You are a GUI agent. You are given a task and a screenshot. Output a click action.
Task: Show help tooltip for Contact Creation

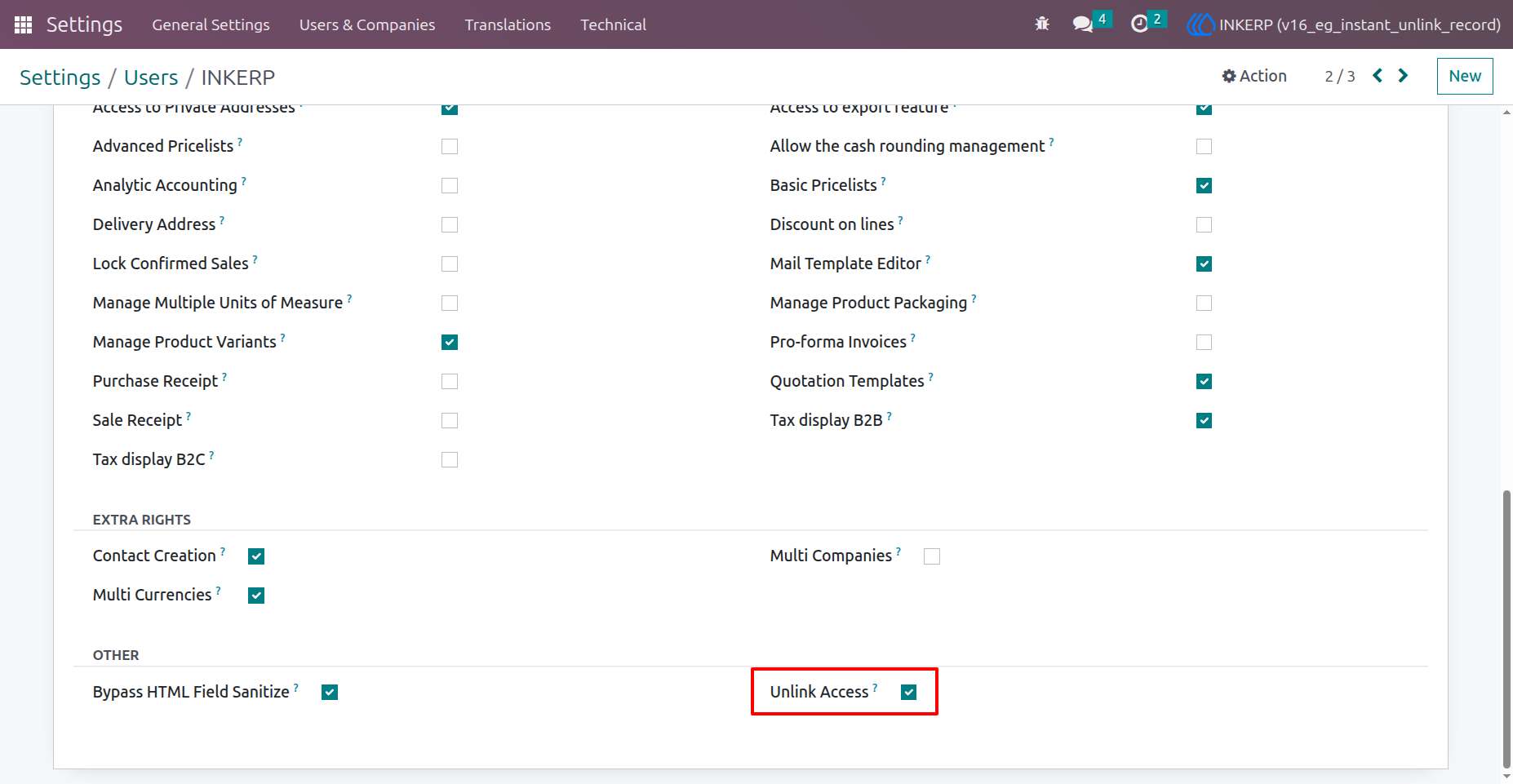223,551
